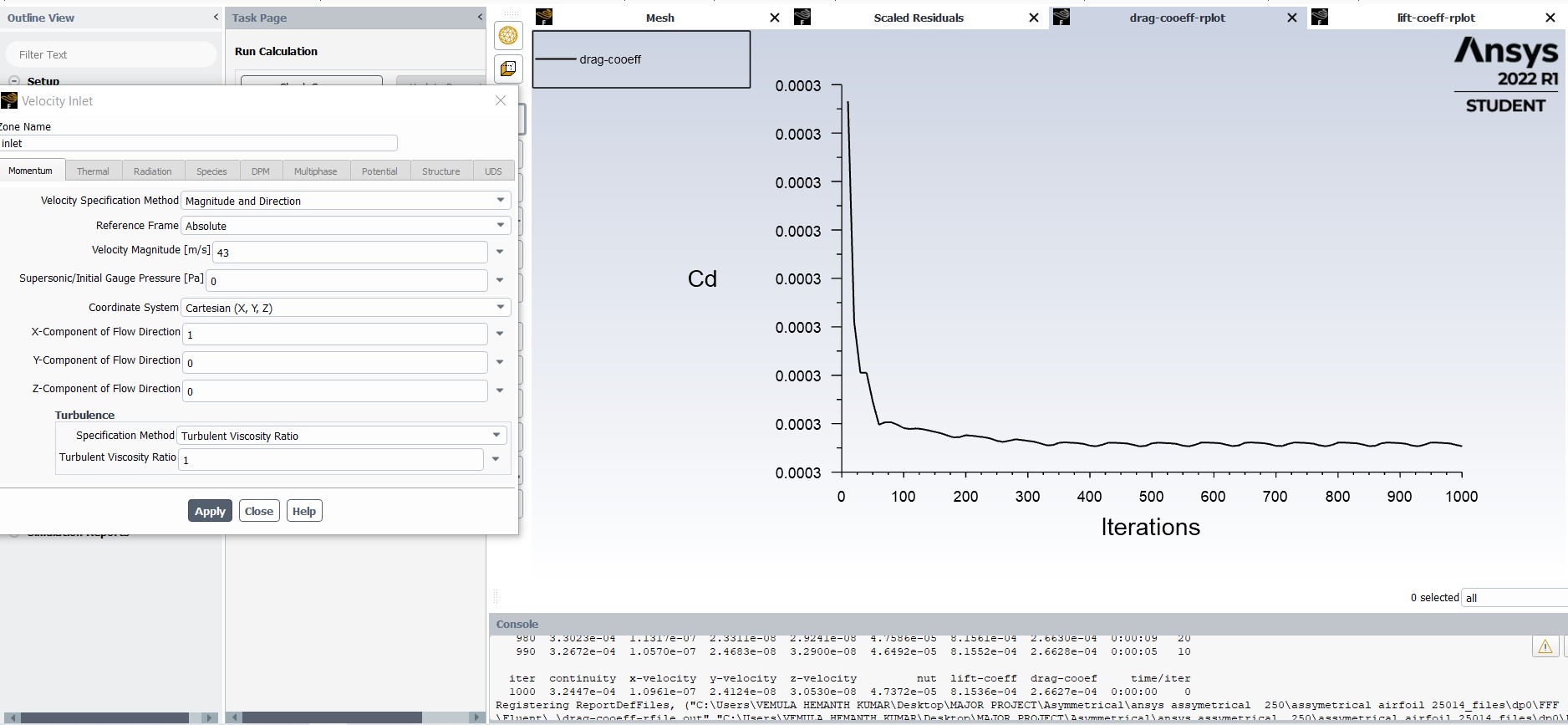The width and height of the screenshot is (1568, 725).
Task: Open the Mesh graphics tab
Action: click(x=660, y=18)
